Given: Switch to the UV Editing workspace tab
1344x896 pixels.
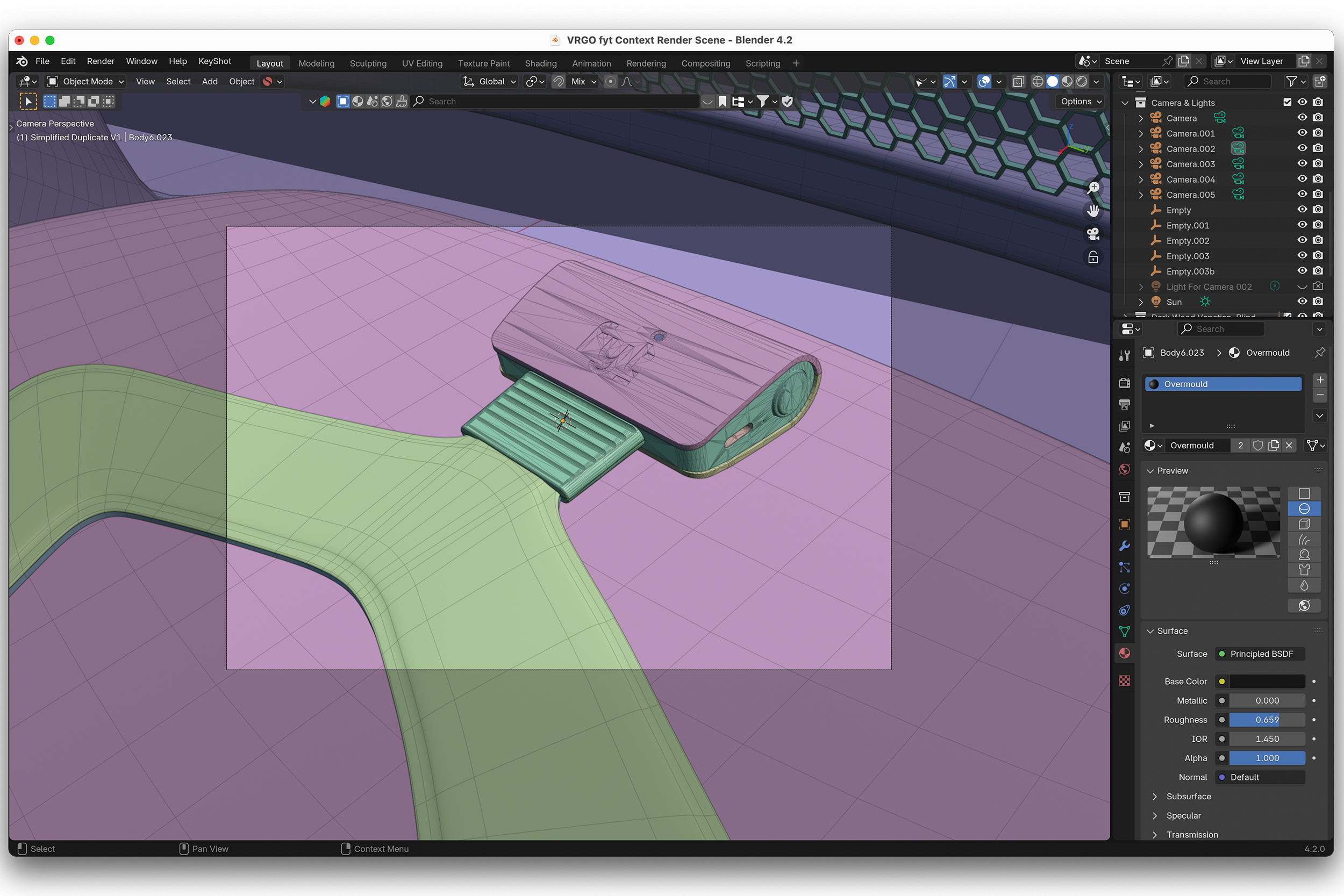Looking at the screenshot, I should (x=421, y=63).
